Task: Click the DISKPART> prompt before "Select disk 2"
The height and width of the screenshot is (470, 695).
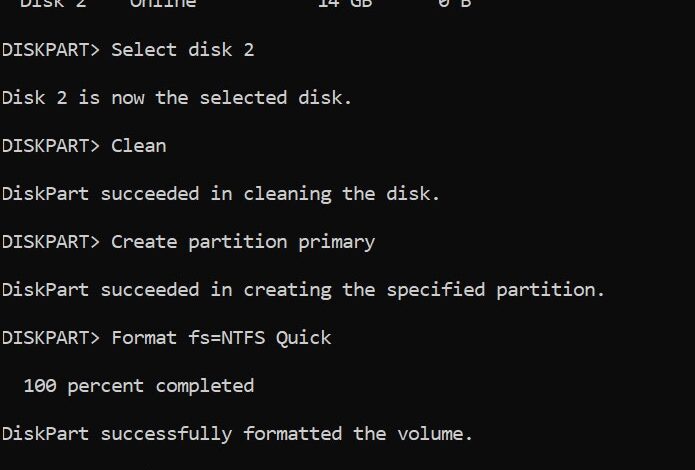Action: [x=50, y=49]
